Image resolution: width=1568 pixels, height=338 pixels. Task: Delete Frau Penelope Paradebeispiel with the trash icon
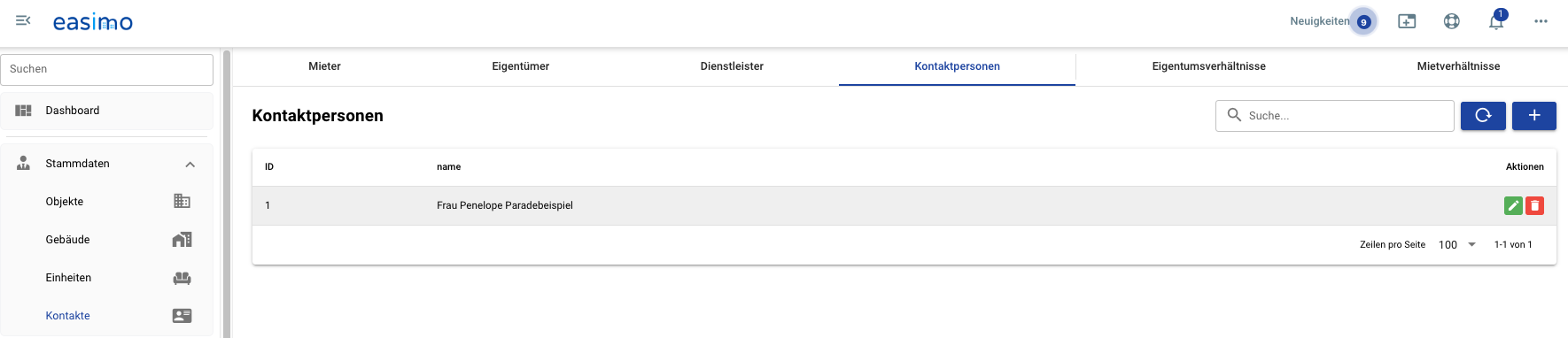1534,205
